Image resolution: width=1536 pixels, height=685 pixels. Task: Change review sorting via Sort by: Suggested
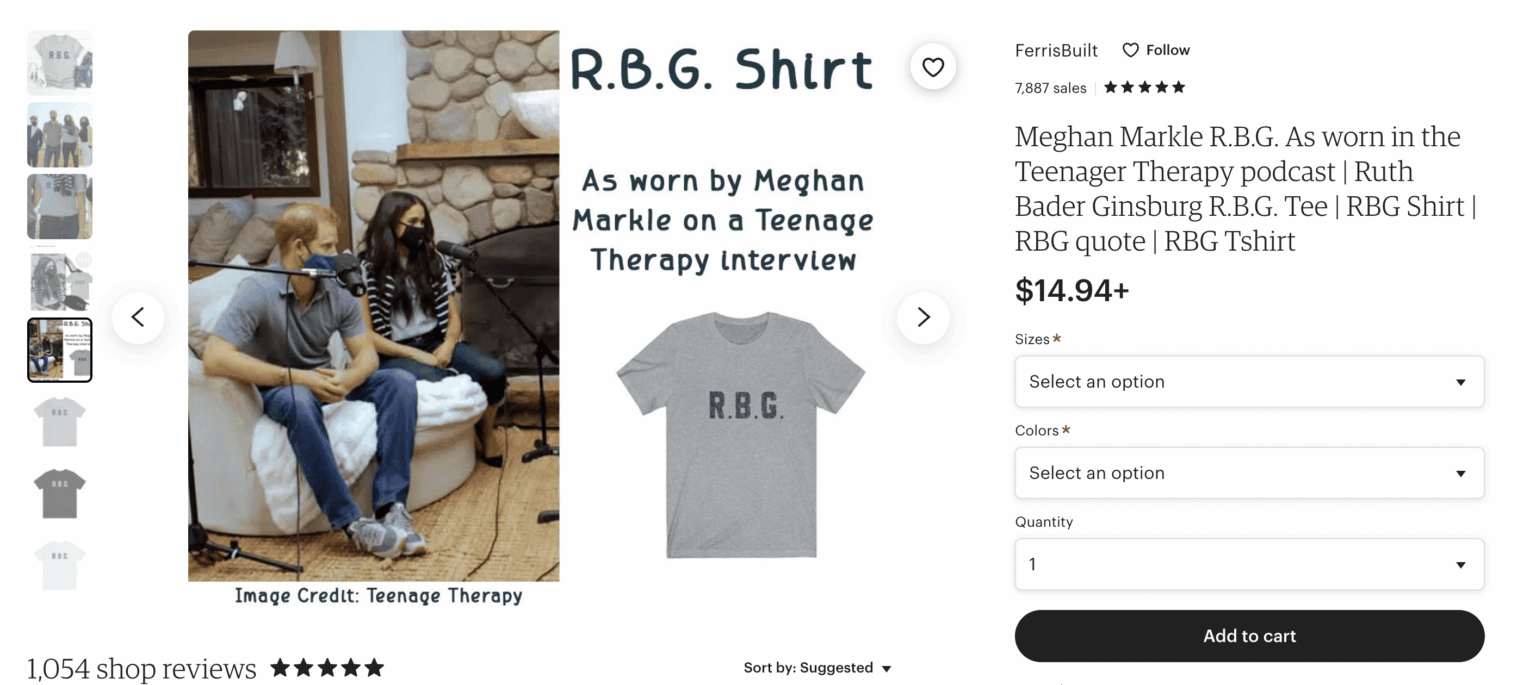817,667
